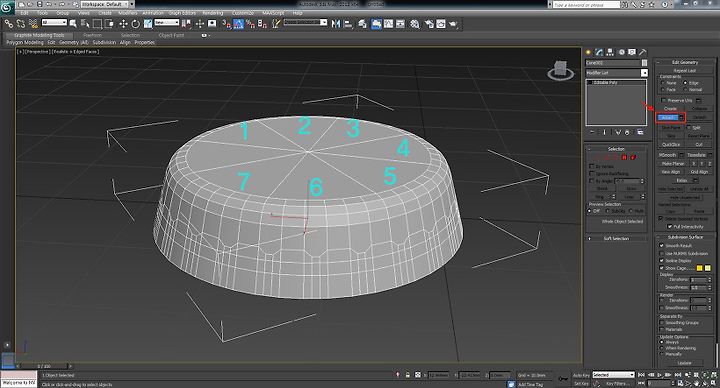Toggle the 3D Snaps icon
Screen dimensions: 720x388
226,23
